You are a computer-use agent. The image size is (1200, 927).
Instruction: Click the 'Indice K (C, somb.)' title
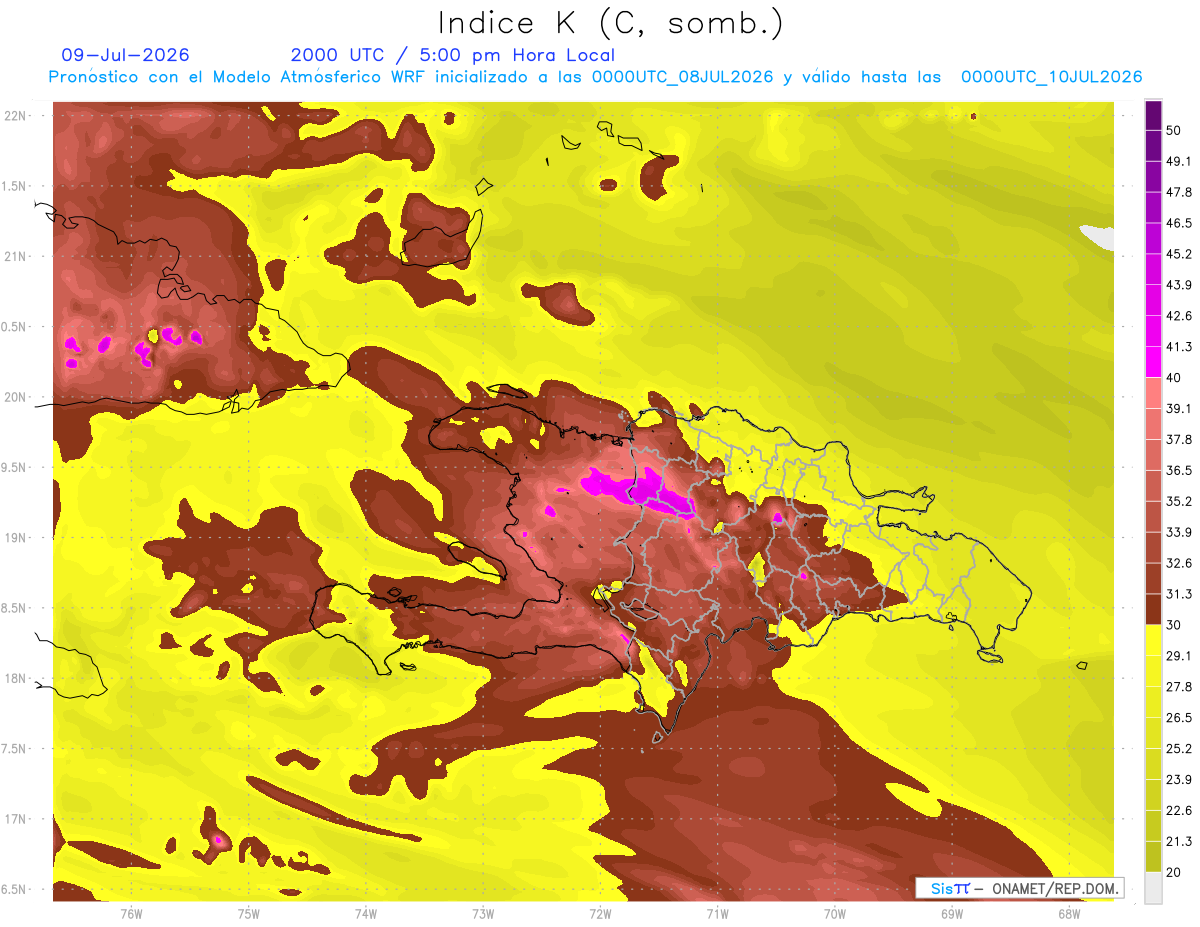pyautogui.click(x=610, y=23)
